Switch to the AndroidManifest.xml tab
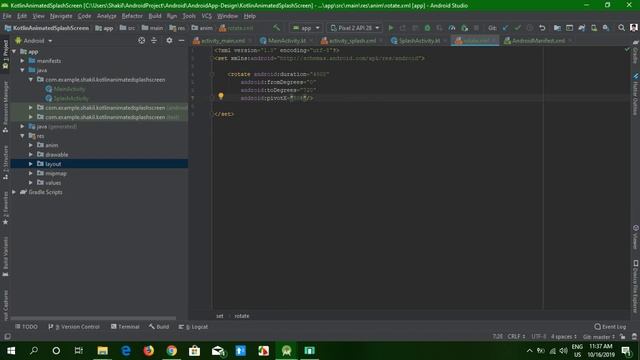The image size is (640, 360). (x=538, y=41)
